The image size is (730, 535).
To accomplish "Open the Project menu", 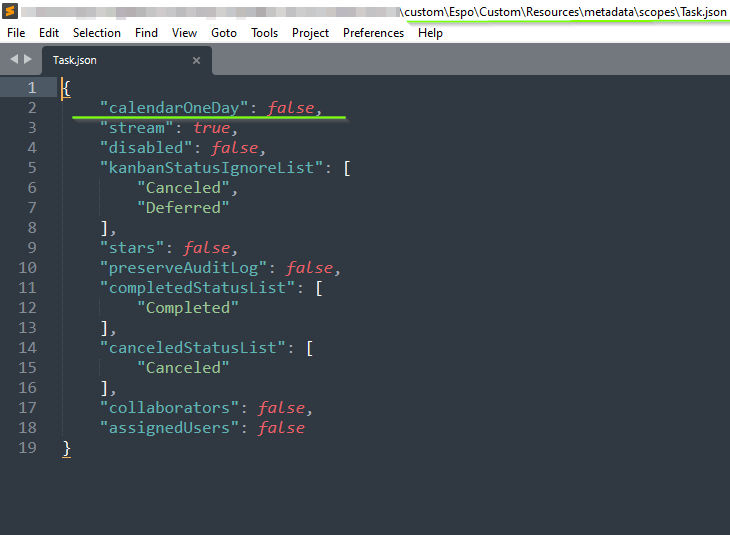I will [x=310, y=33].
